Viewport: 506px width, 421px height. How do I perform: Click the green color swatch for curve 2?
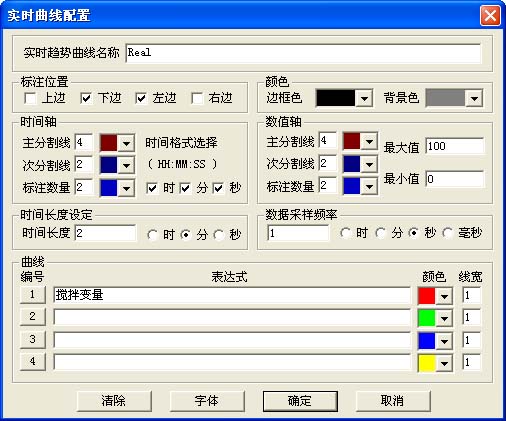[427, 318]
